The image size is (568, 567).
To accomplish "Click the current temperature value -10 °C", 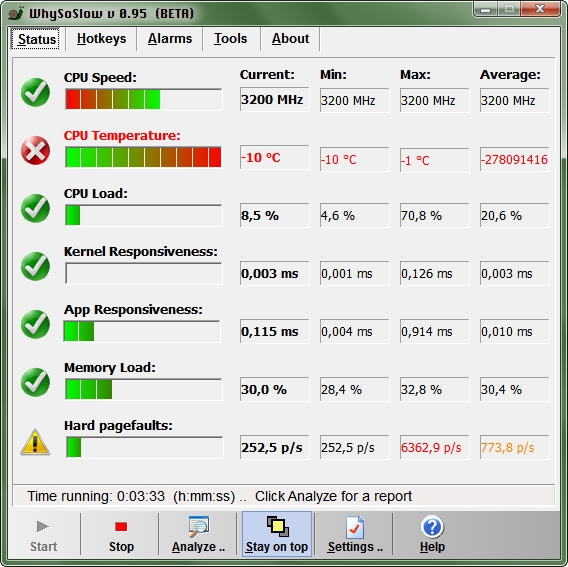I will point(274,157).
